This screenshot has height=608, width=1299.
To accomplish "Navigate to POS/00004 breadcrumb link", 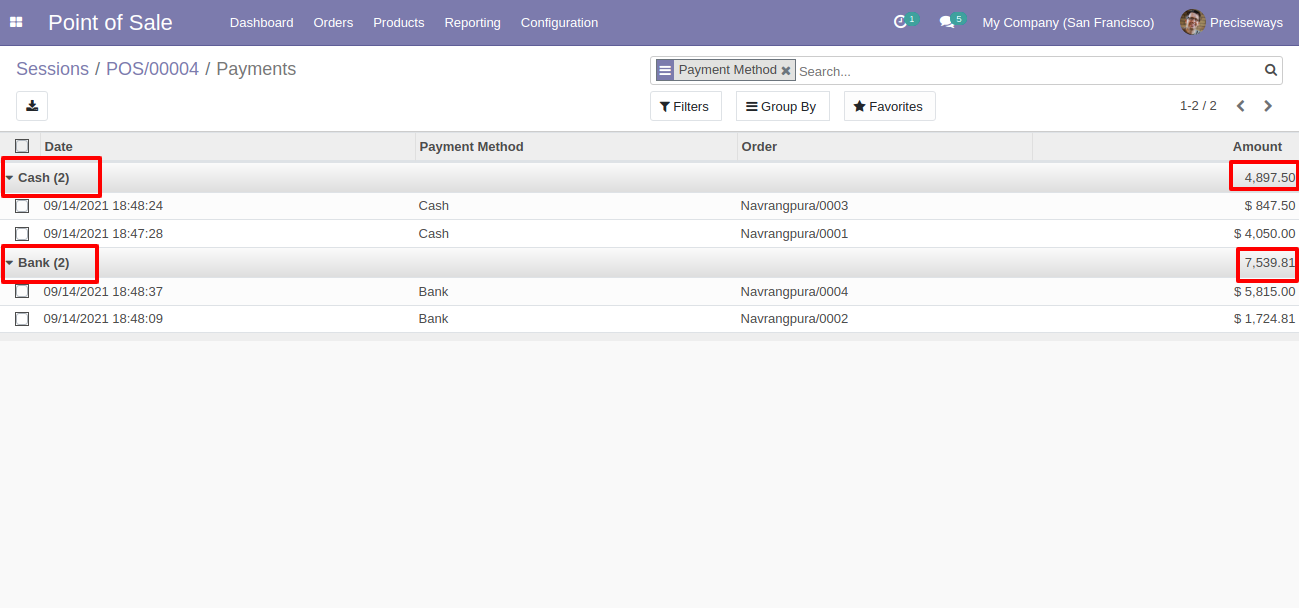I will (152, 69).
